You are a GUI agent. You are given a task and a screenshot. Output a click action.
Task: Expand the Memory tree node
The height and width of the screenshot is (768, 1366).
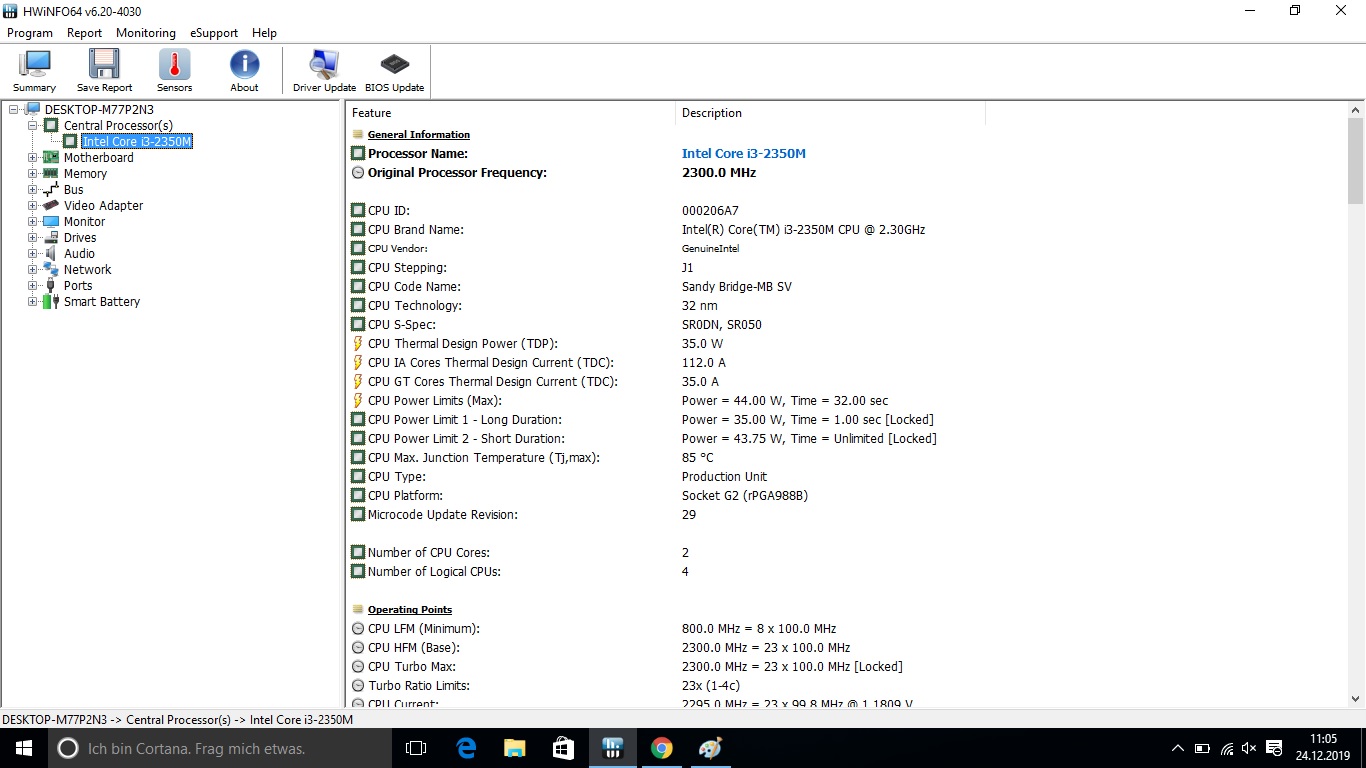tap(33, 173)
